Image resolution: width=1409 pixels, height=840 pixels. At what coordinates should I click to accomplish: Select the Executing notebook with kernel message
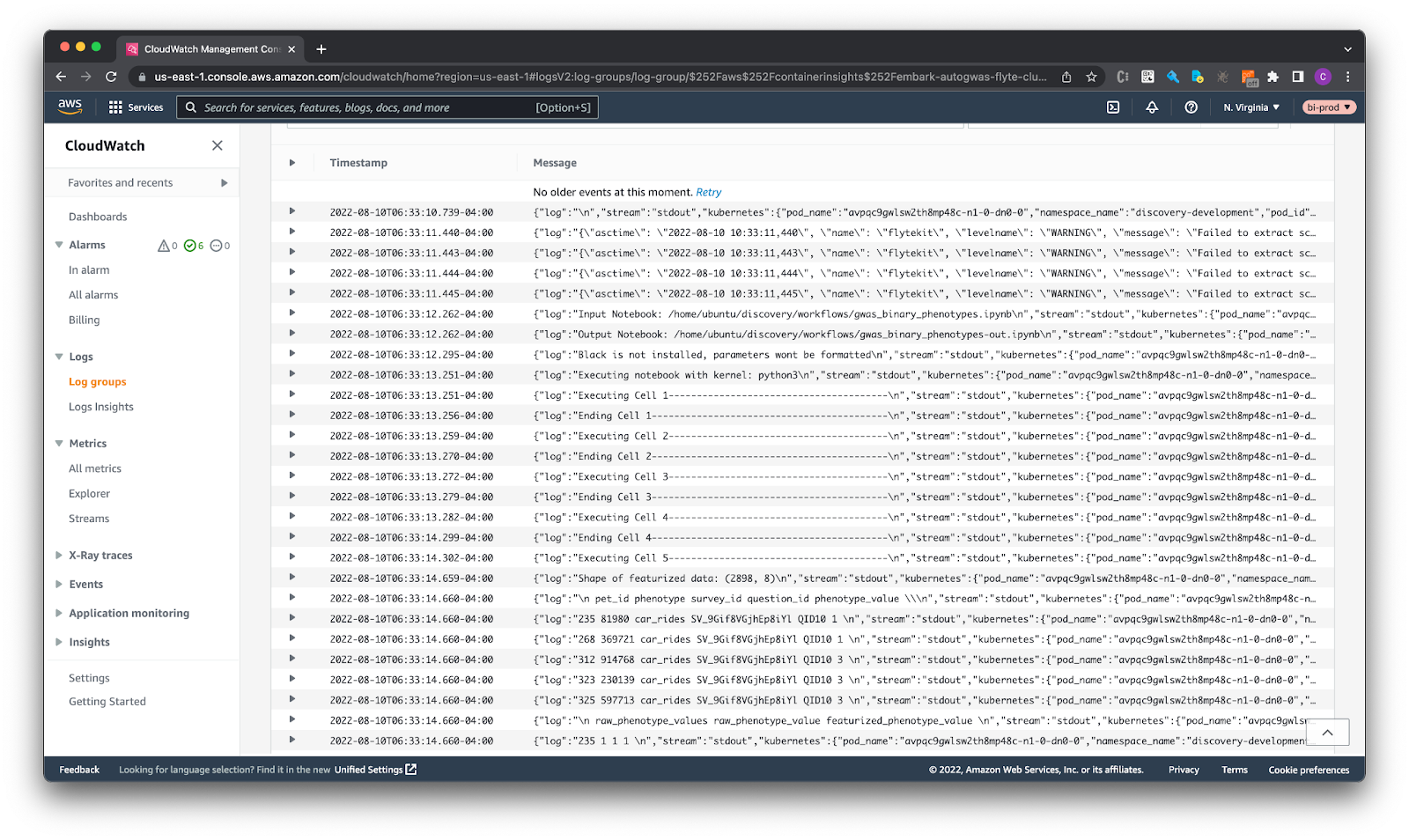click(924, 375)
